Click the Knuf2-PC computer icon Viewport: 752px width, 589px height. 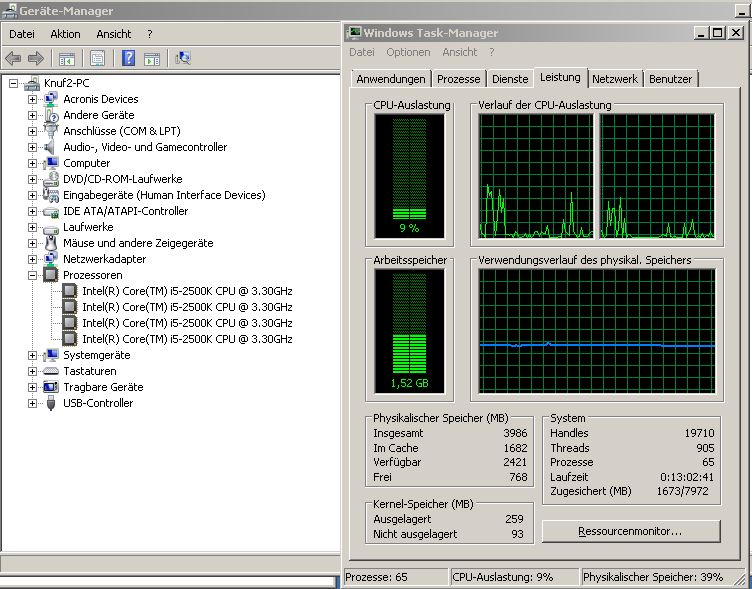click(32, 83)
